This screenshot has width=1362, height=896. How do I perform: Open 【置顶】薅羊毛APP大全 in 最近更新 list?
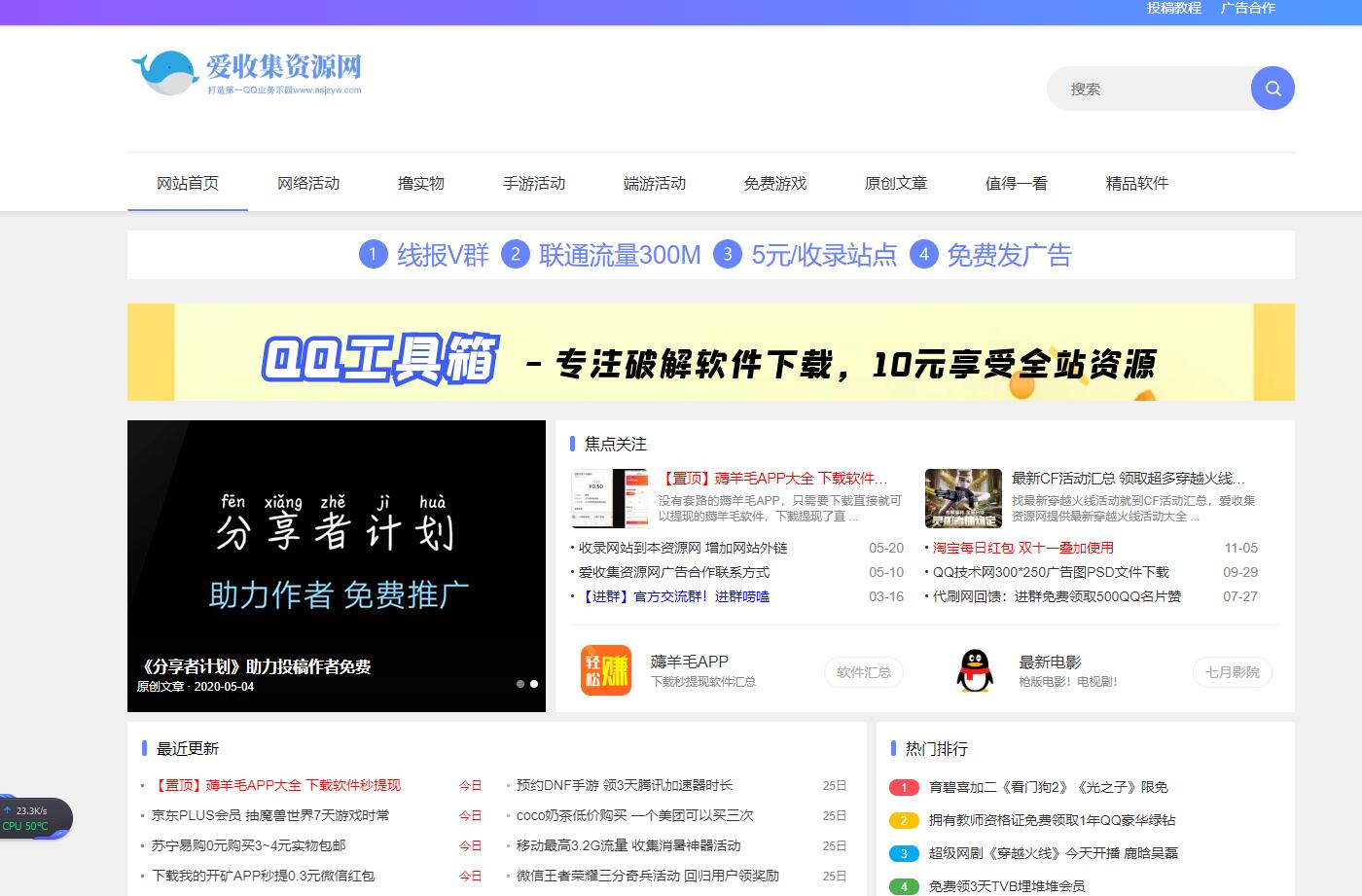[276, 785]
